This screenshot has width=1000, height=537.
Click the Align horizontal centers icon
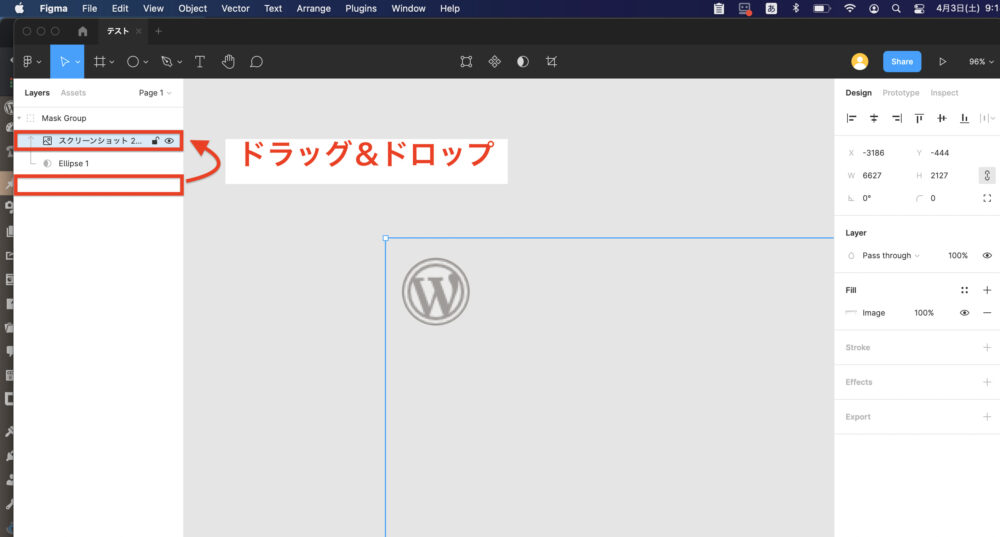874,118
